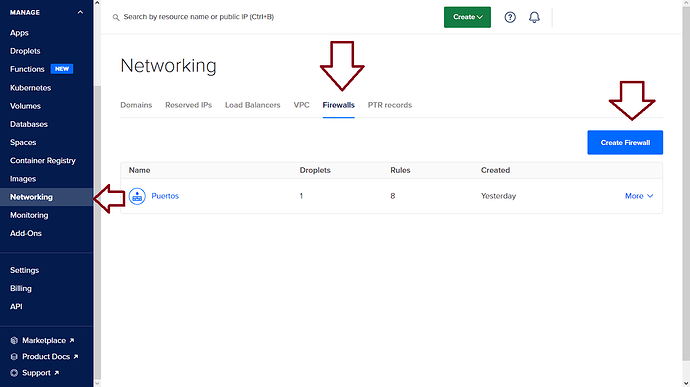Viewport: 690px width, 387px height.
Task: Click the Rules column header
Action: coord(400,170)
